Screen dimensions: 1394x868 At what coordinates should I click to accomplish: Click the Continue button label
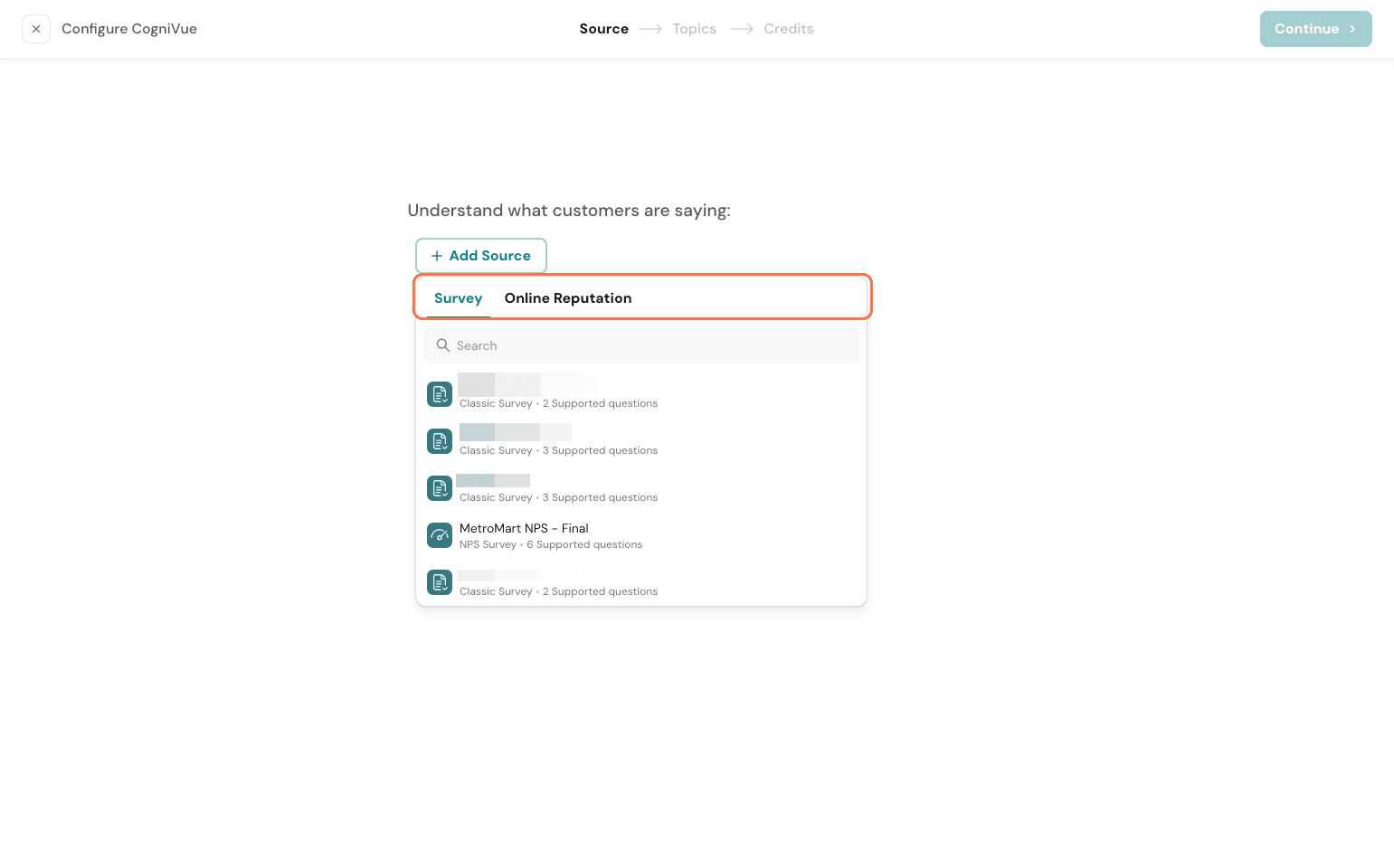1306,29
